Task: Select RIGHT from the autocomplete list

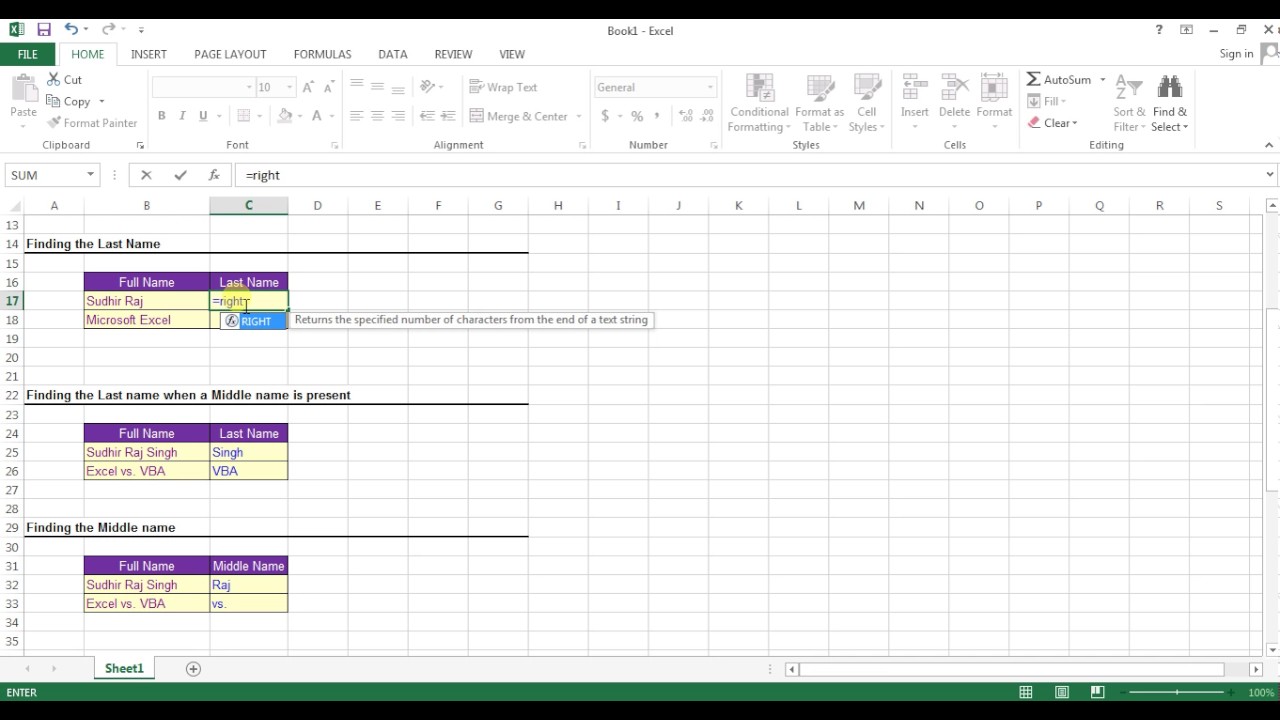Action: pyautogui.click(x=255, y=321)
